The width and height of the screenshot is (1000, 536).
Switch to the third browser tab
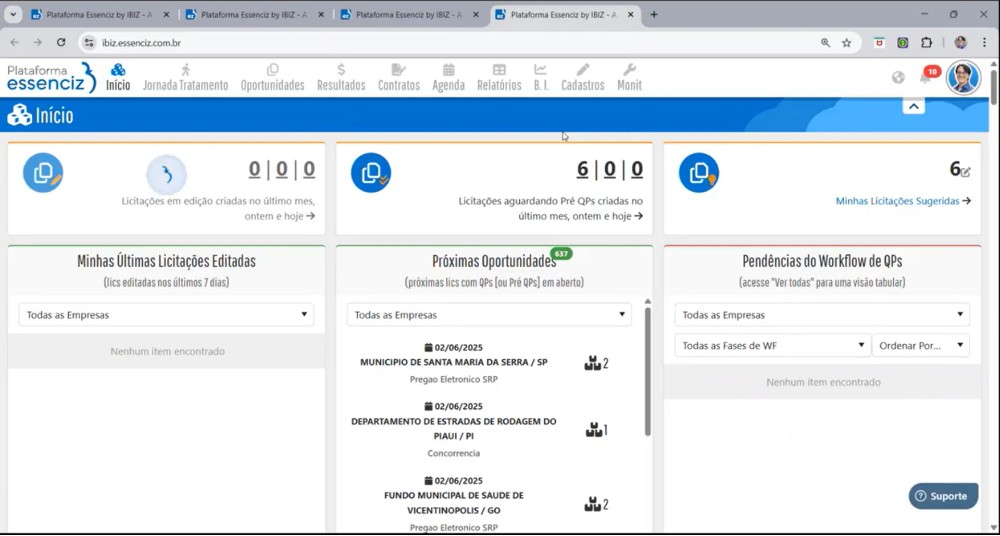pyautogui.click(x=410, y=14)
